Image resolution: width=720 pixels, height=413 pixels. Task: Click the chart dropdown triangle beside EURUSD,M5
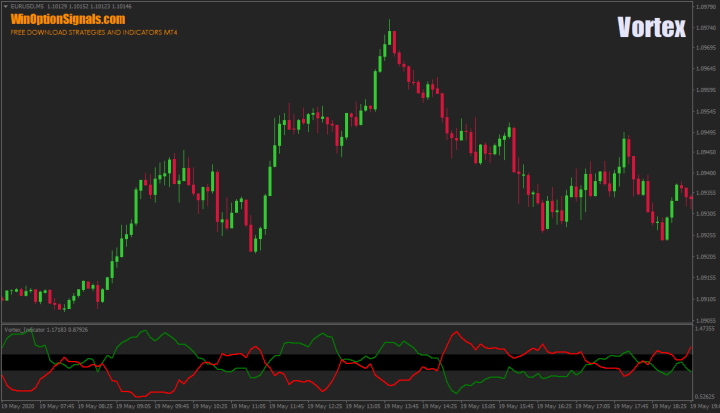tap(5, 6)
